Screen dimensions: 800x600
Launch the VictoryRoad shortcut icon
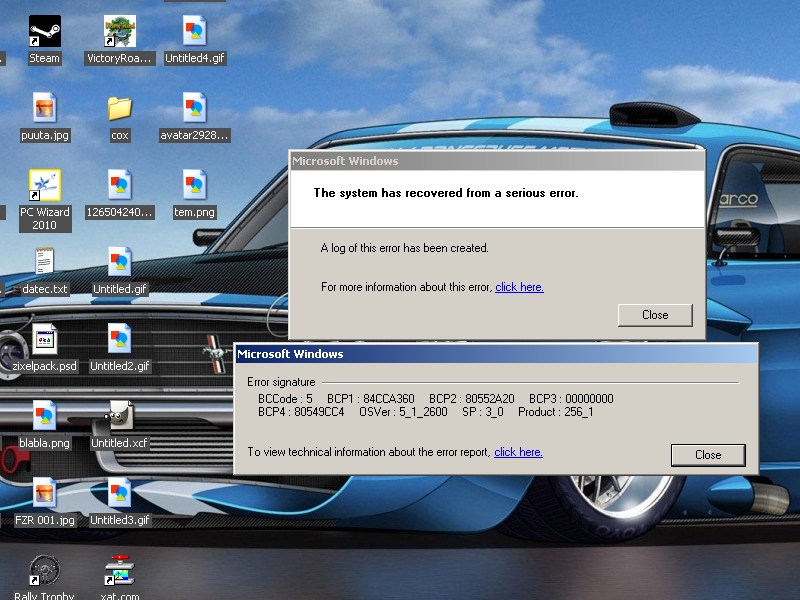pyautogui.click(x=119, y=31)
